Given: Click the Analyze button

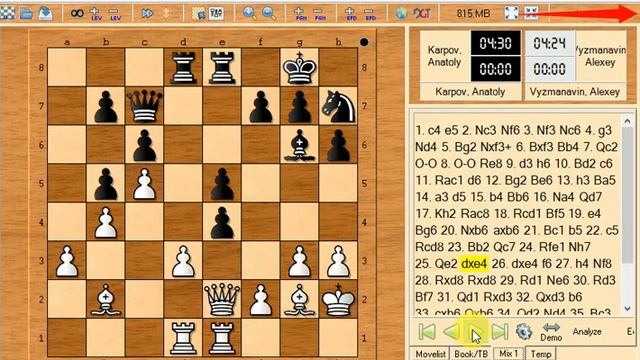Looking at the screenshot, I should [587, 331].
